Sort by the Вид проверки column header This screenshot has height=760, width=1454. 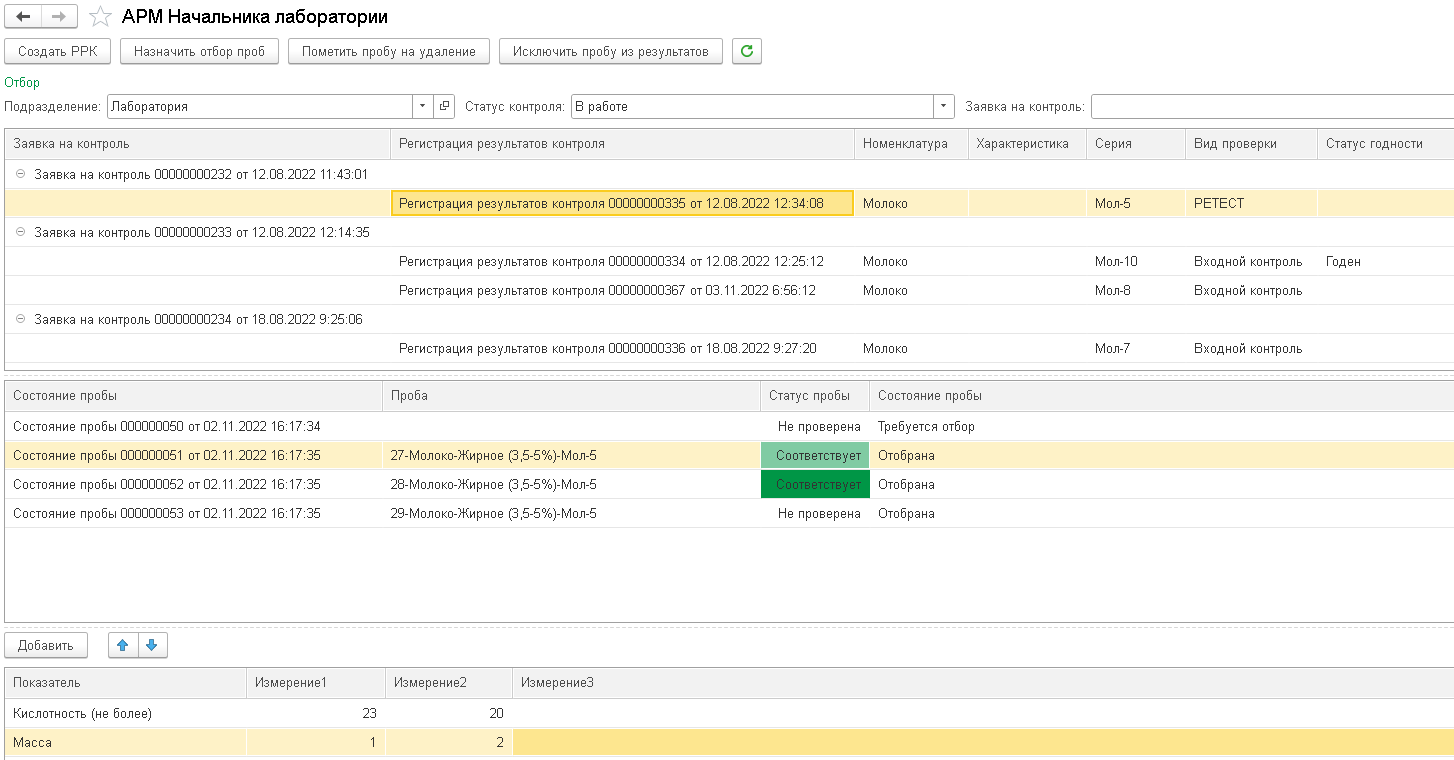pos(1250,144)
